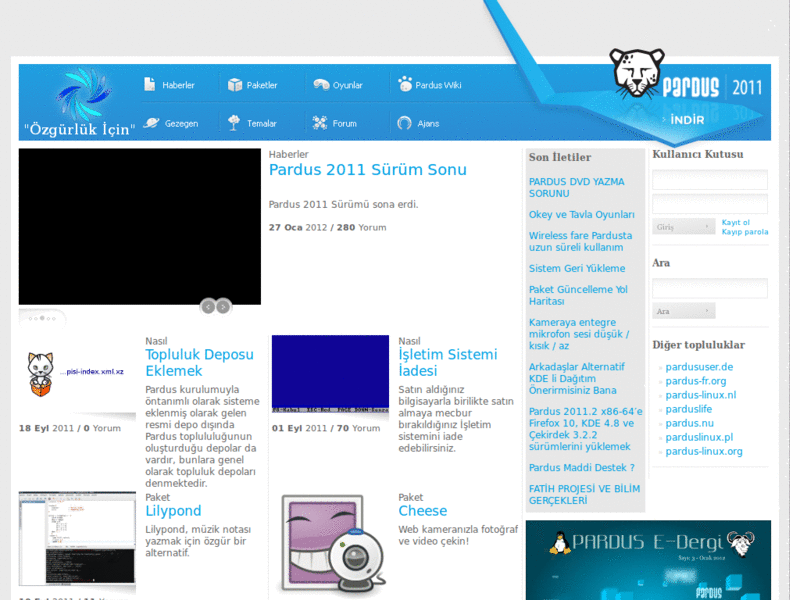Click the Forum nodes icon
Image resolution: width=800 pixels, height=600 pixels.
tap(320, 123)
